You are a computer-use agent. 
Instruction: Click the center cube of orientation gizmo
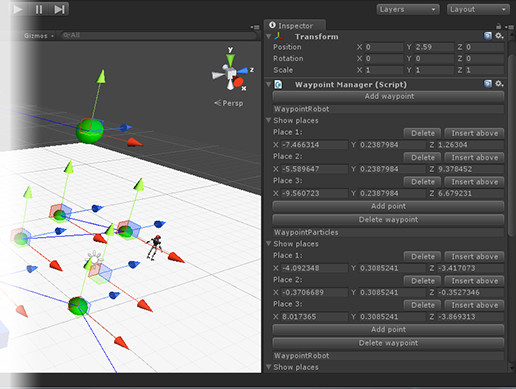230,73
